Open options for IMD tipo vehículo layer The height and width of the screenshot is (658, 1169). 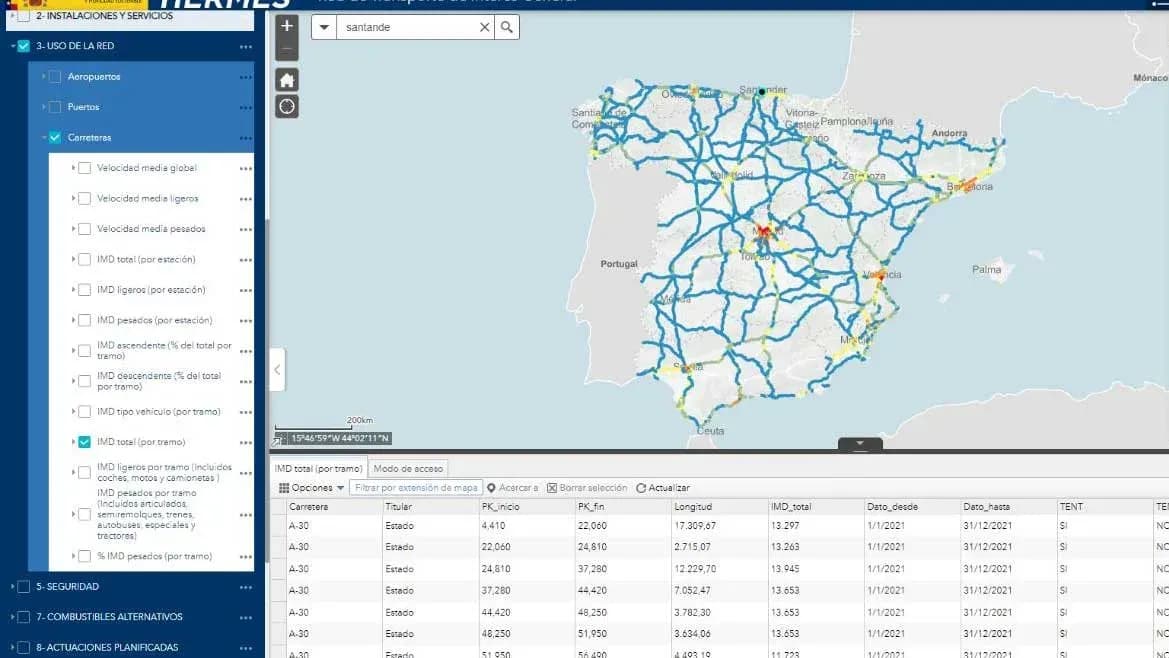245,412
